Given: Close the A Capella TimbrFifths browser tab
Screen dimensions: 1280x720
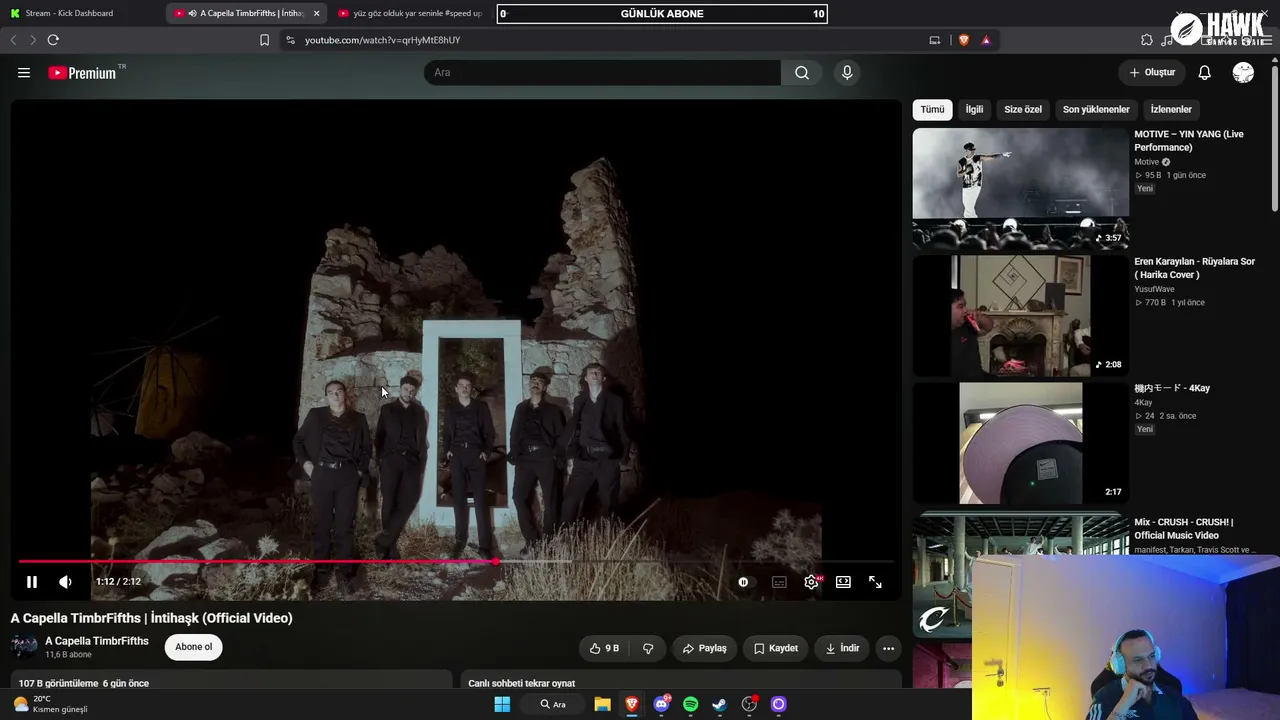Looking at the screenshot, I should click(x=316, y=13).
